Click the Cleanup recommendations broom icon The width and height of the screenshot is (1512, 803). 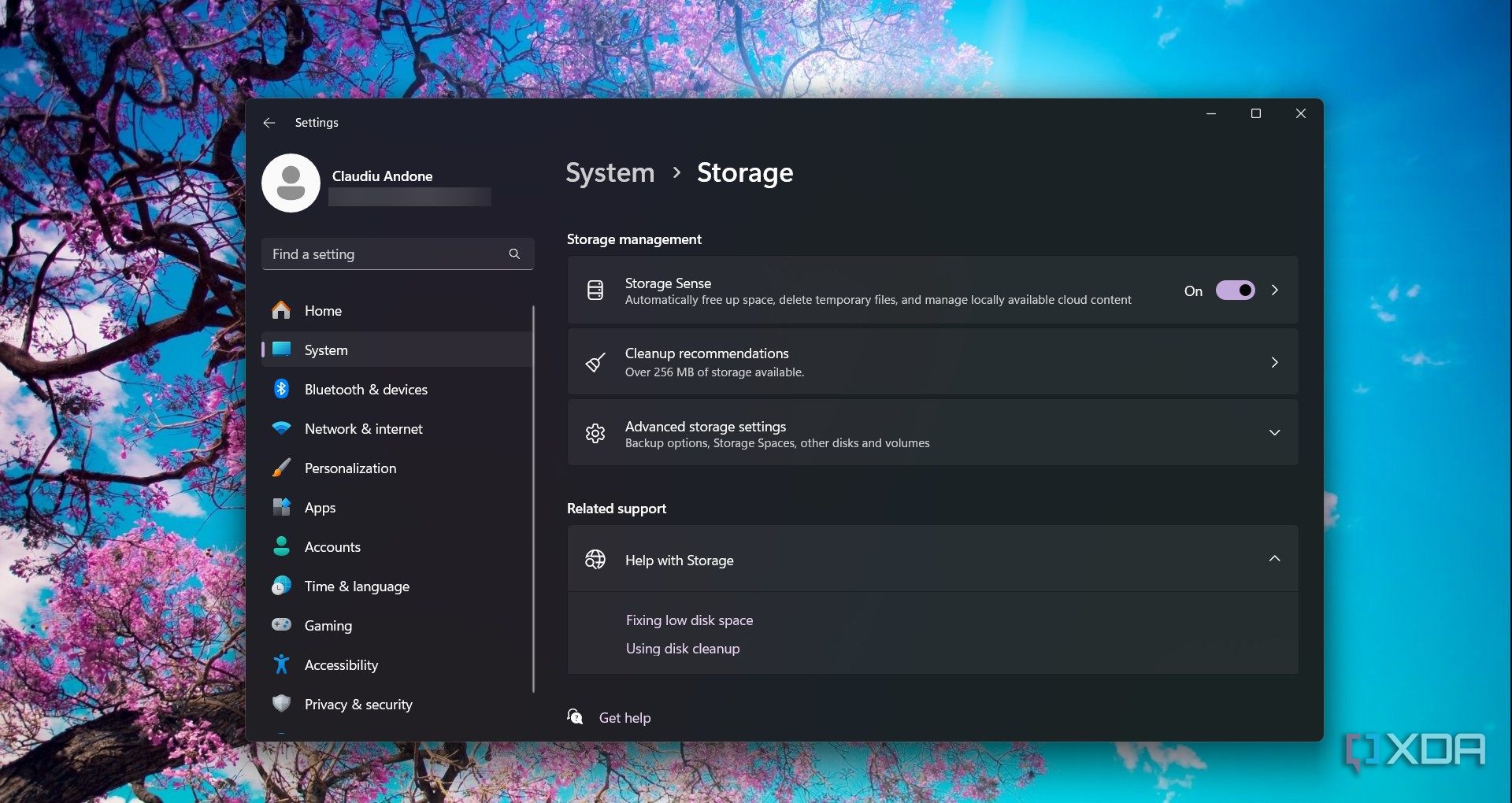[x=595, y=362]
